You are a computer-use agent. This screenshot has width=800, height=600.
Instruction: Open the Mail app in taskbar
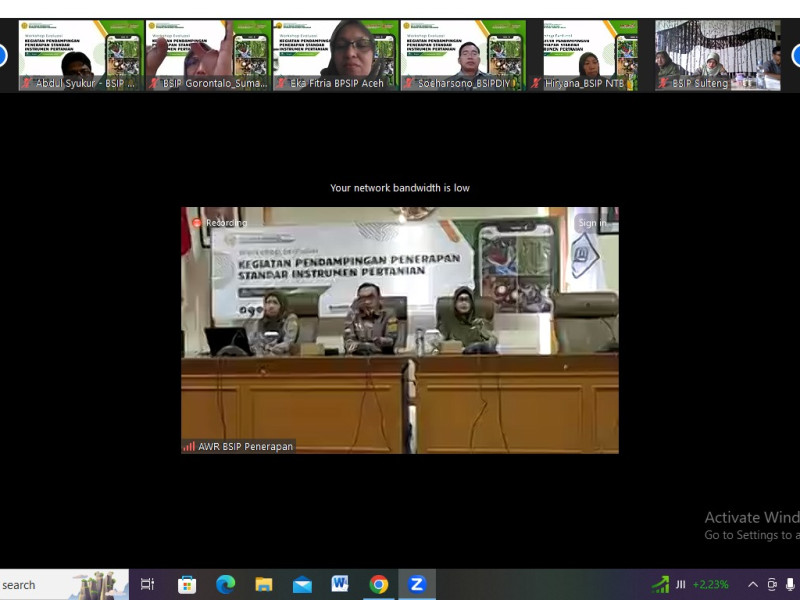pos(302,584)
